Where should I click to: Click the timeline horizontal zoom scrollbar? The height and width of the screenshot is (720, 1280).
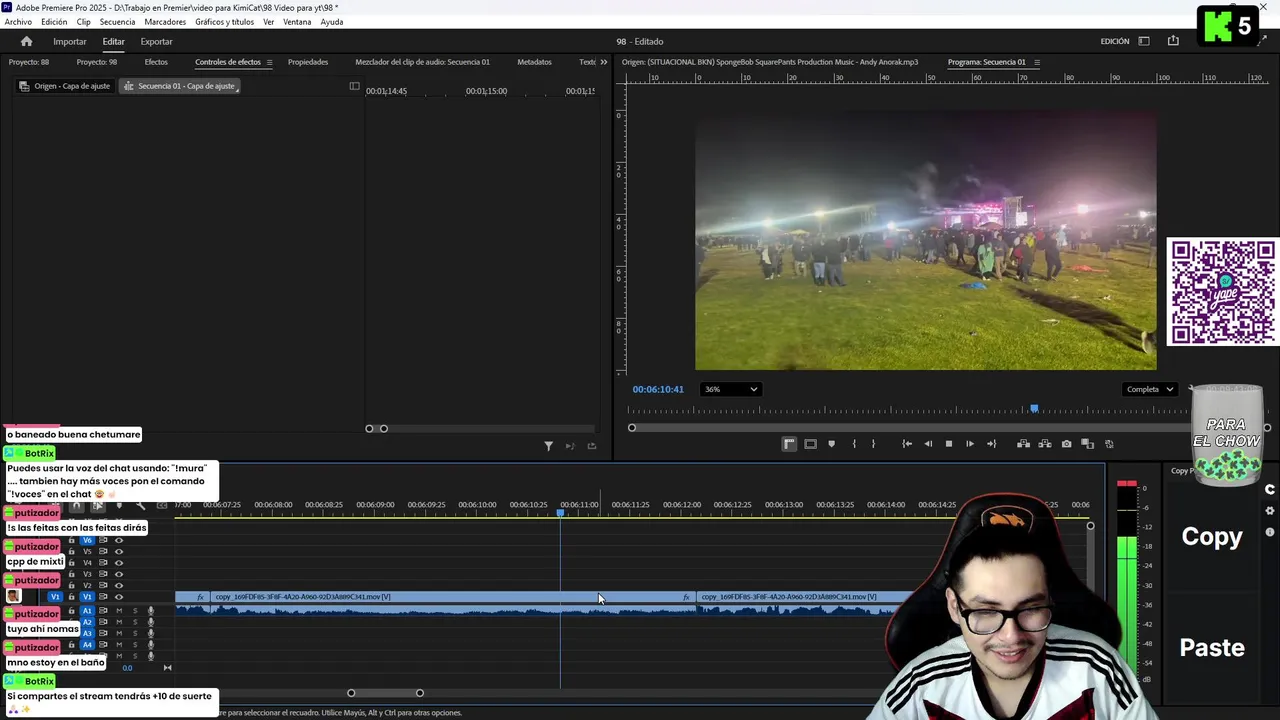[385, 693]
